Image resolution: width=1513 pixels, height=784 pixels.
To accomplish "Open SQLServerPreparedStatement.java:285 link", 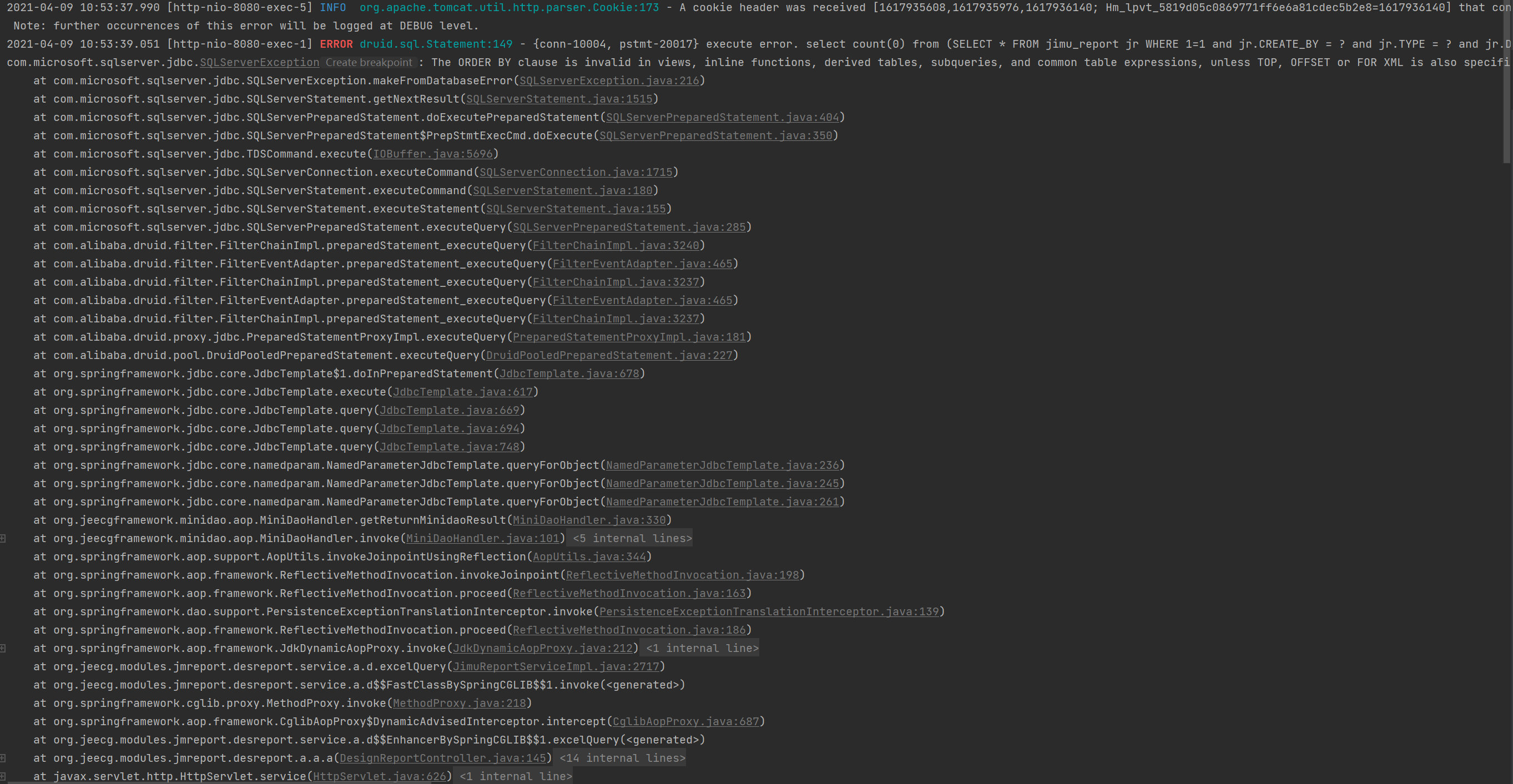I will (x=629, y=227).
